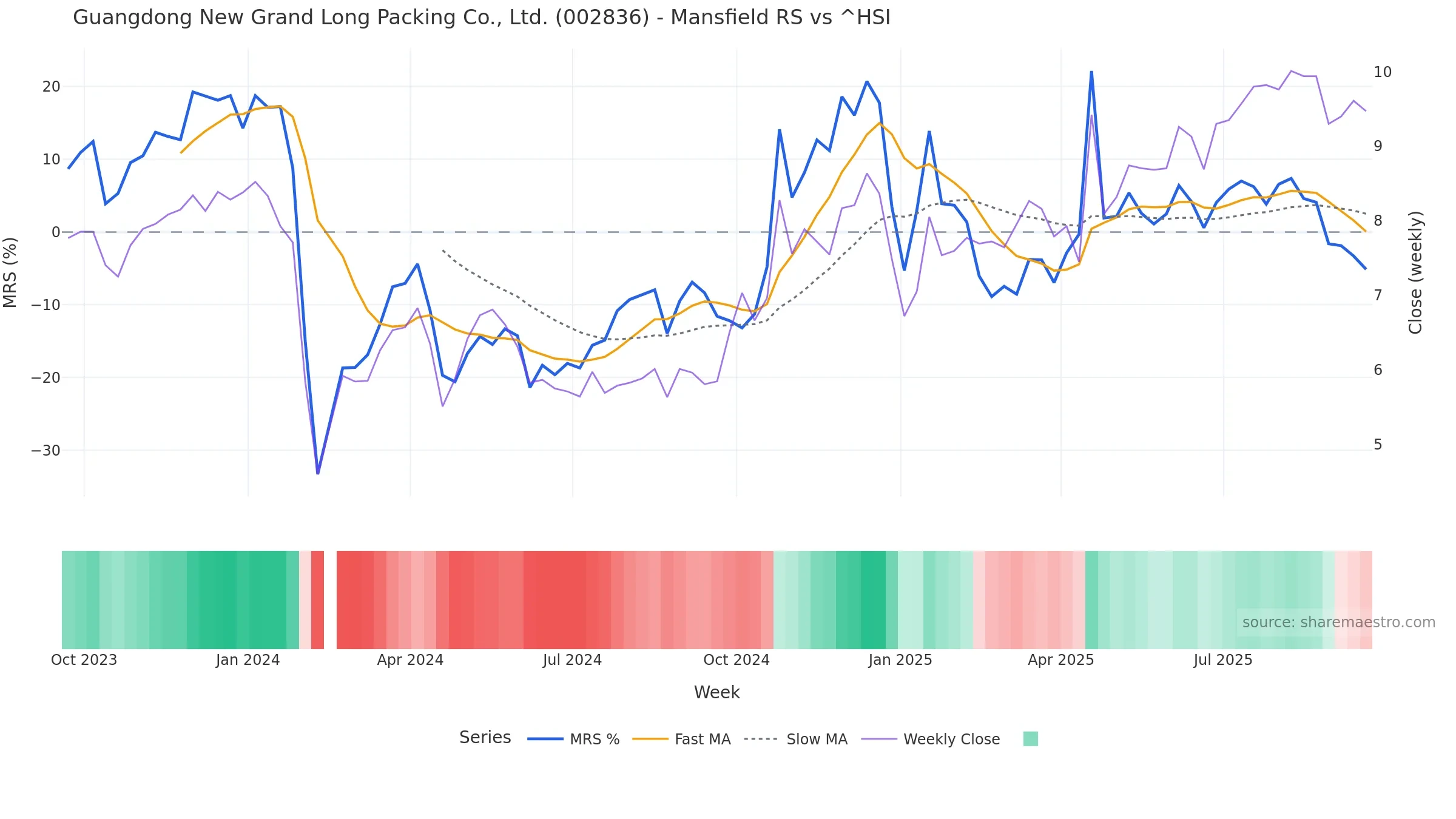Click the chart title mentioning Mansfield RS
Viewport: 1456px width, 819px height.
pos(482,18)
